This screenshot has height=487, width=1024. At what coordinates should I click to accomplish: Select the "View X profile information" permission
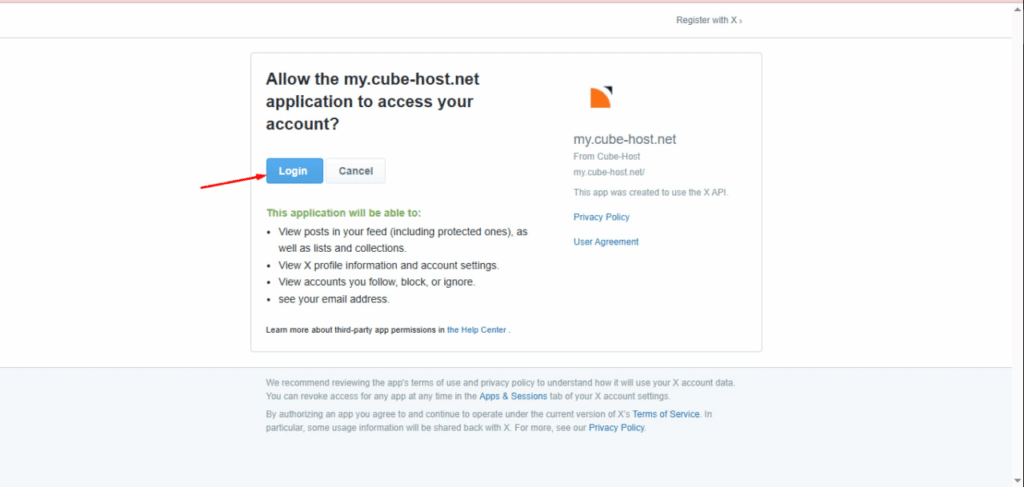tap(388, 265)
